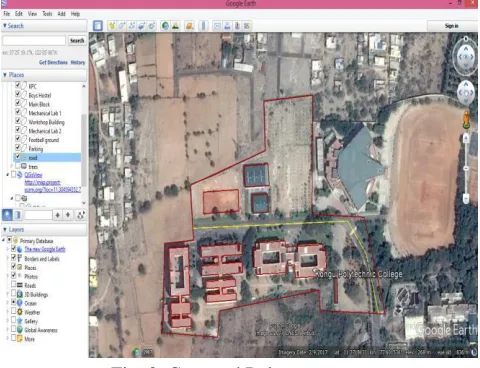Screen dimensions: 480x368
Task: Click the View in Google Maps icon
Action: coord(247,26)
